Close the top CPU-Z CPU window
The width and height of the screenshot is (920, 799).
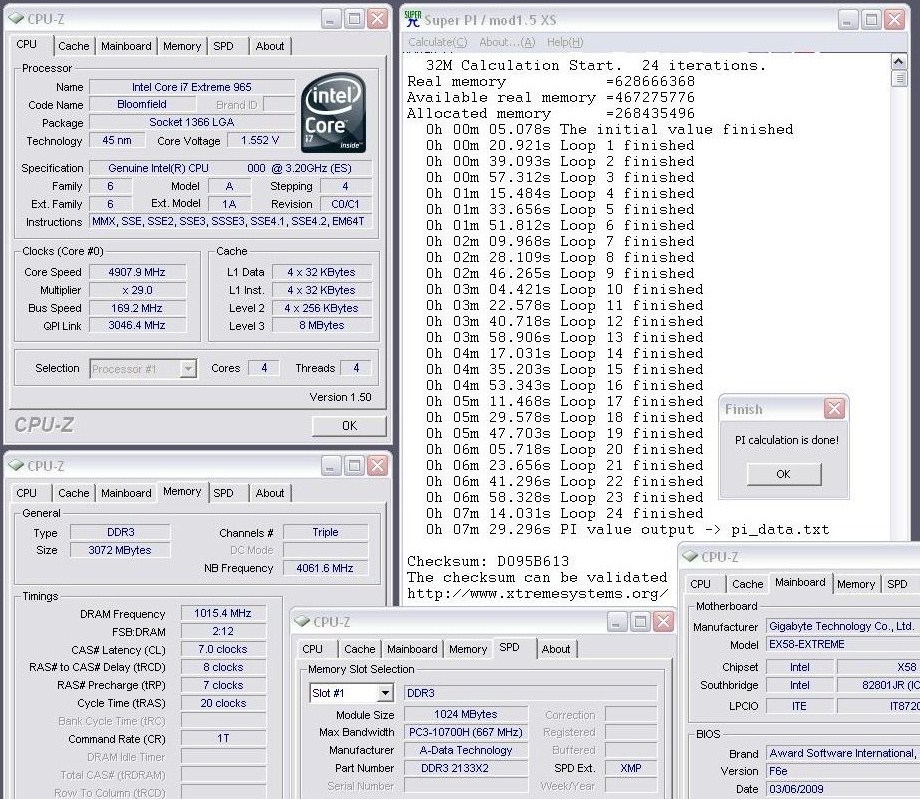[377, 19]
